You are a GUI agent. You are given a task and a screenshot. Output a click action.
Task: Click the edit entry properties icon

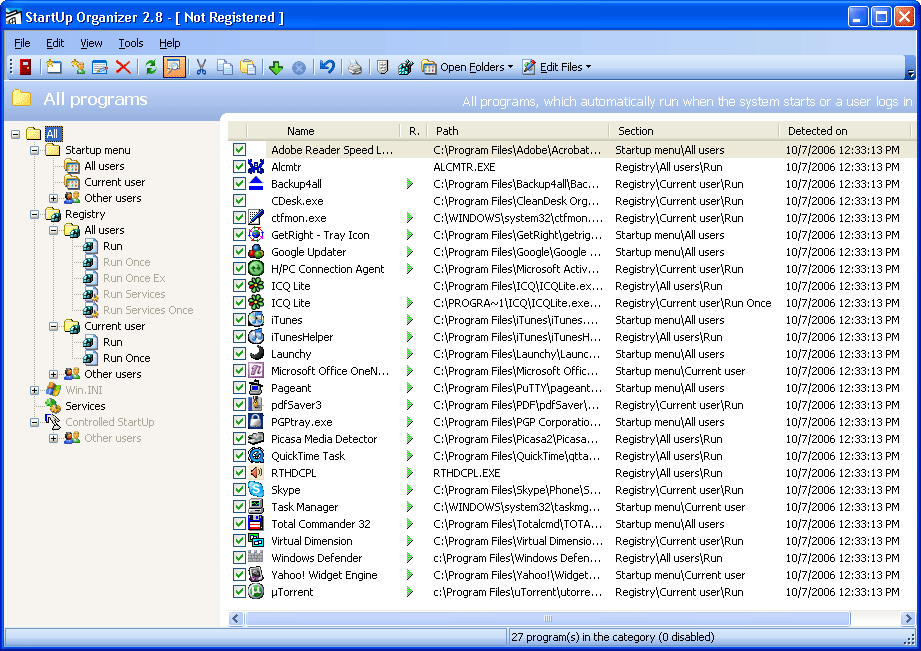(100, 67)
